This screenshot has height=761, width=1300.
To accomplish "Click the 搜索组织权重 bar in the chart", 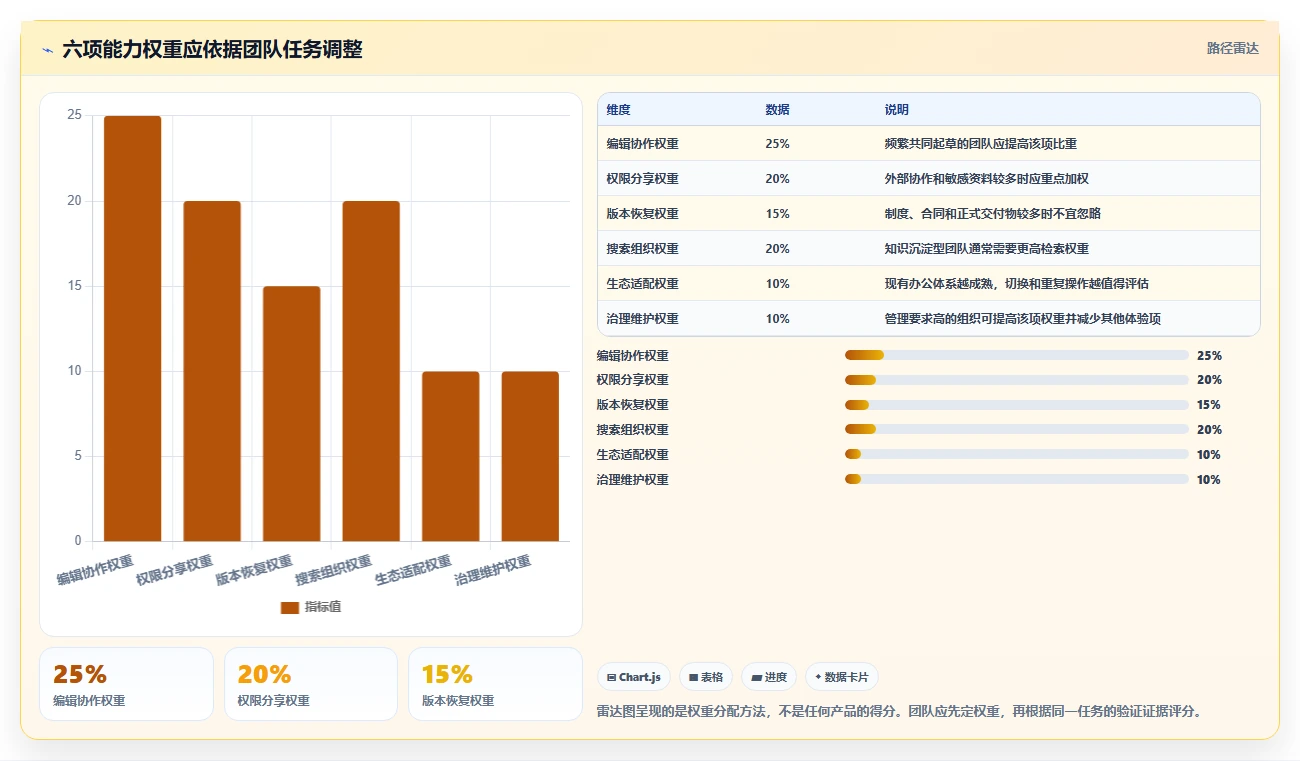I will click(x=371, y=371).
